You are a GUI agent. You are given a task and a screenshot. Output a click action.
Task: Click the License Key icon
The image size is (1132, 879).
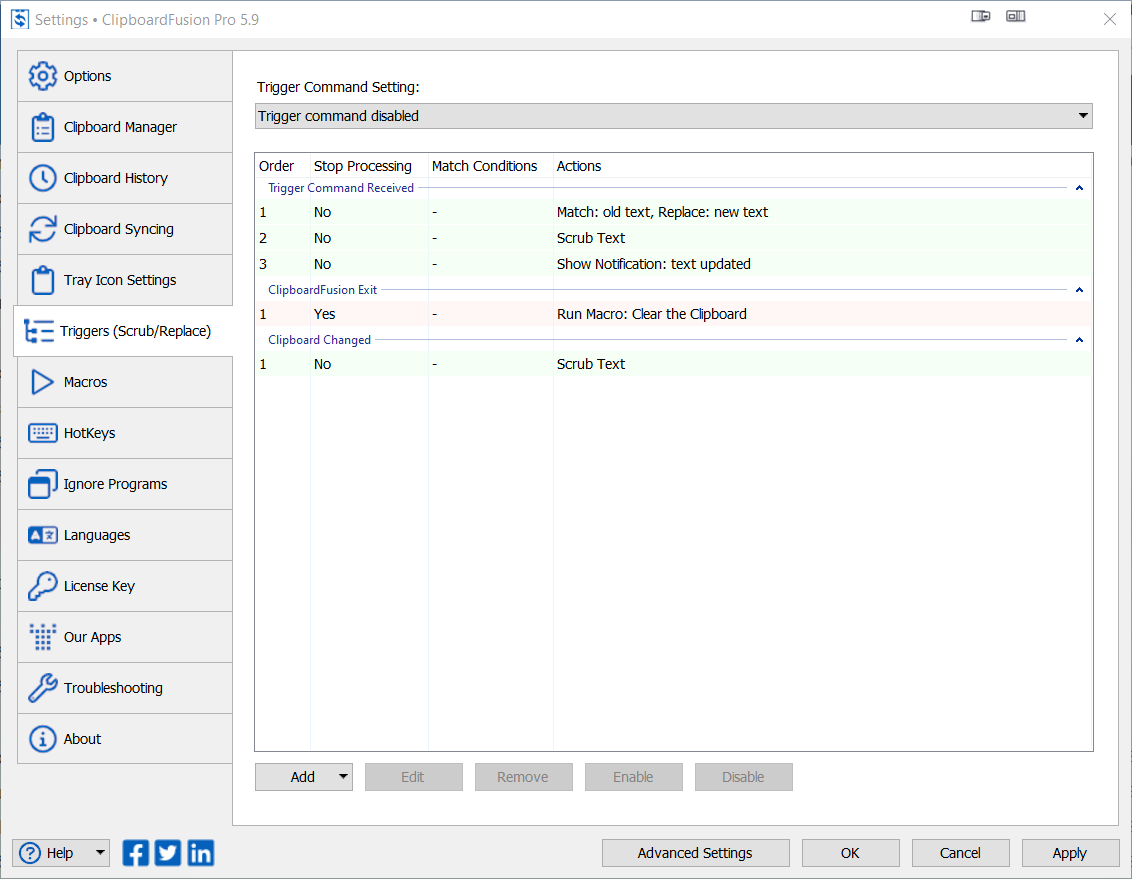42,586
